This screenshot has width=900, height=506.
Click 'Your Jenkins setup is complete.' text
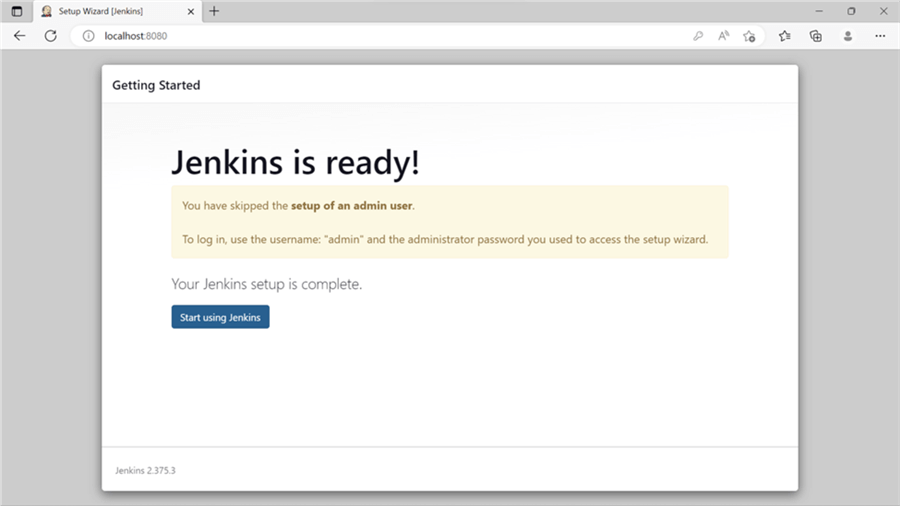(x=267, y=284)
